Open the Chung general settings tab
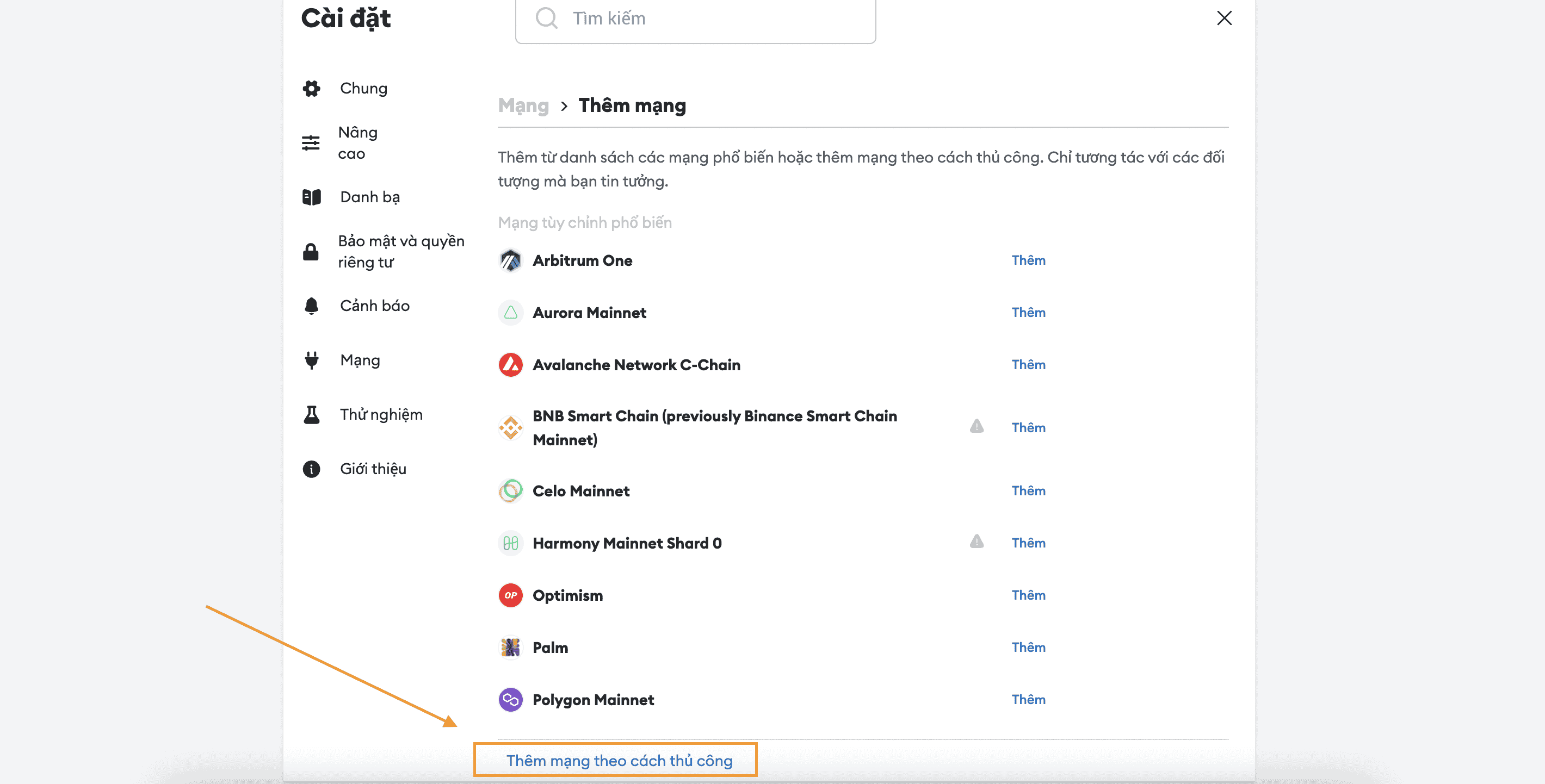 click(363, 88)
